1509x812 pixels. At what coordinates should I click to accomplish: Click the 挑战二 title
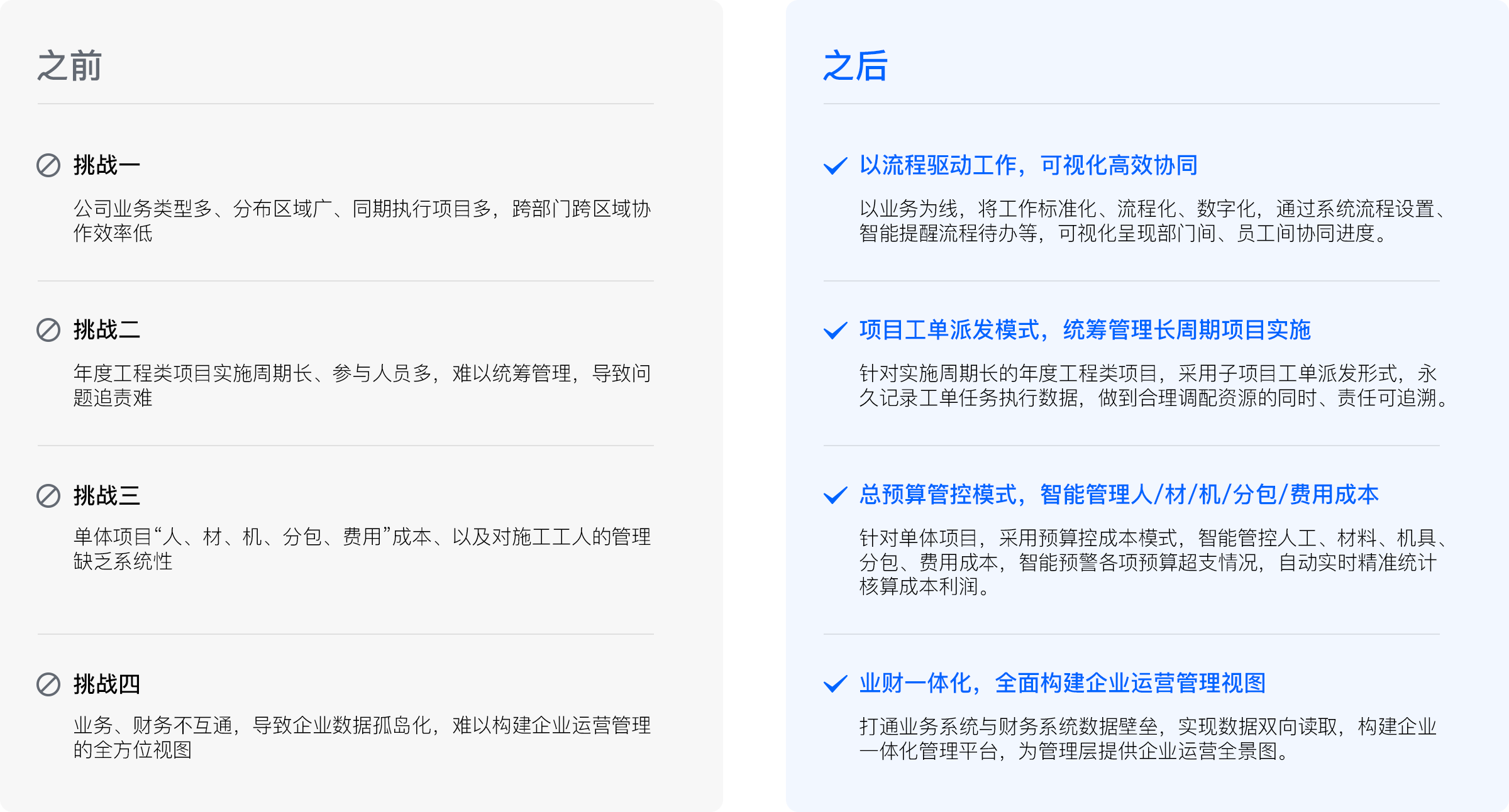coord(107,330)
